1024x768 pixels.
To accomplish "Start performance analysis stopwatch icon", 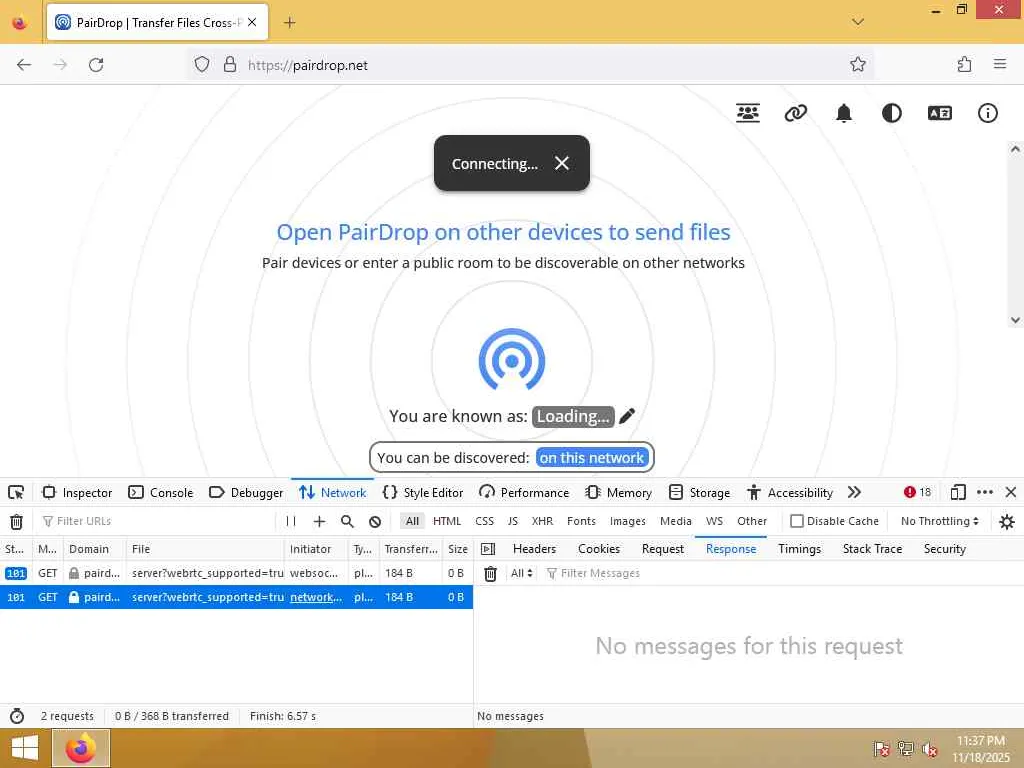I will pyautogui.click(x=17, y=716).
